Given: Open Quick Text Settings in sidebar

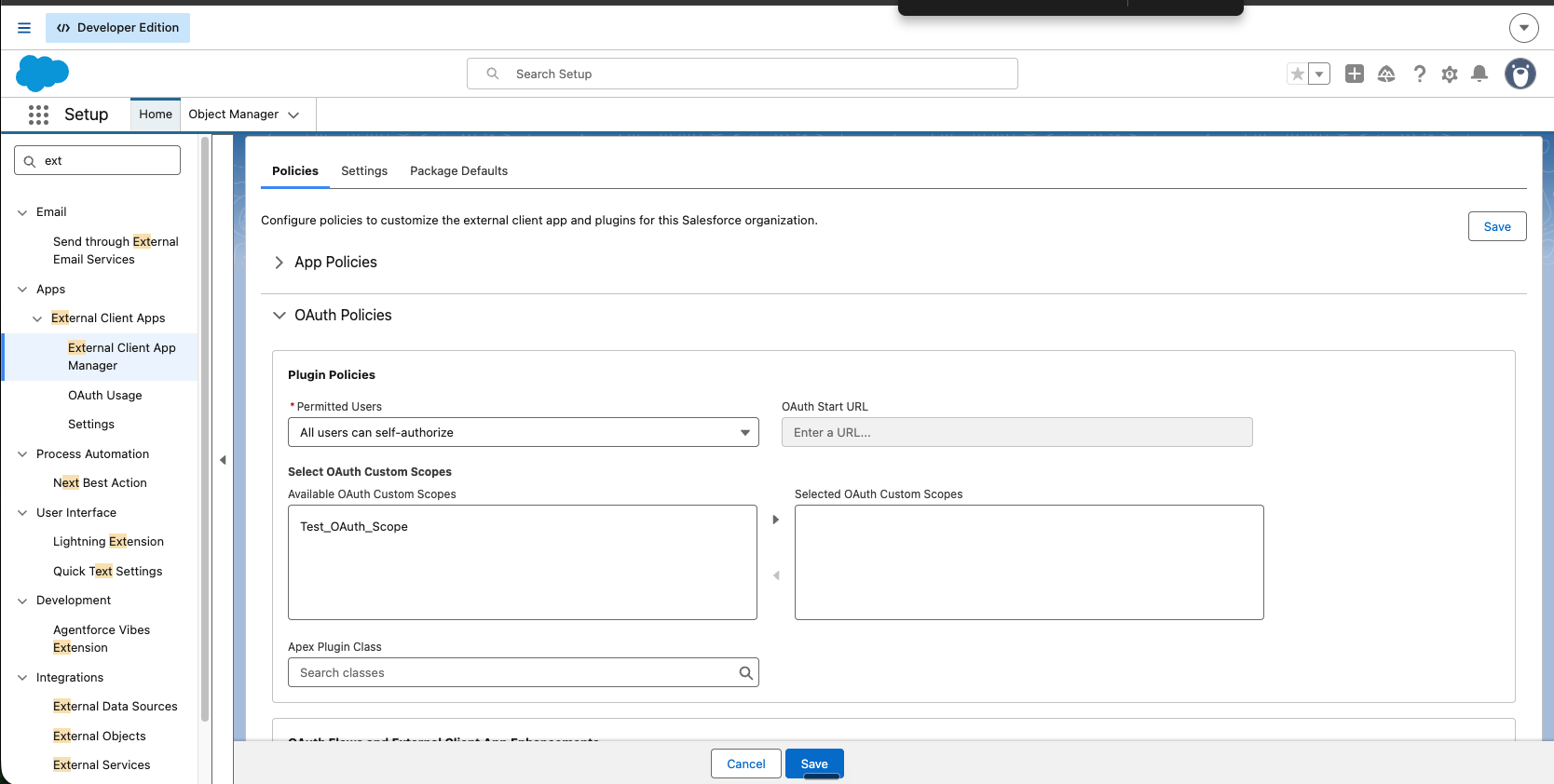Looking at the screenshot, I should tap(108, 572).
